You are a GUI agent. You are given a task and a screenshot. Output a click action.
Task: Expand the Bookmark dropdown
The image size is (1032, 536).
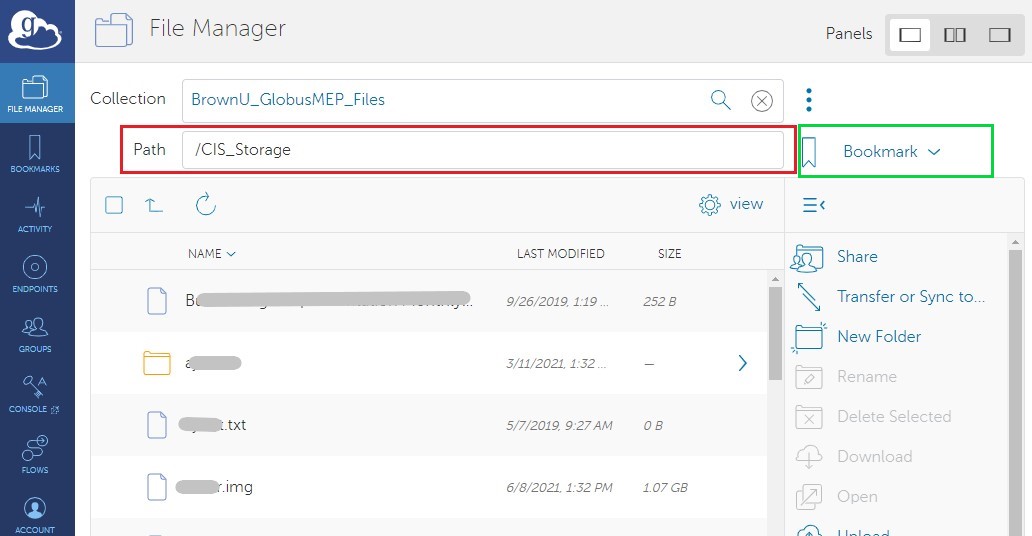pos(891,152)
